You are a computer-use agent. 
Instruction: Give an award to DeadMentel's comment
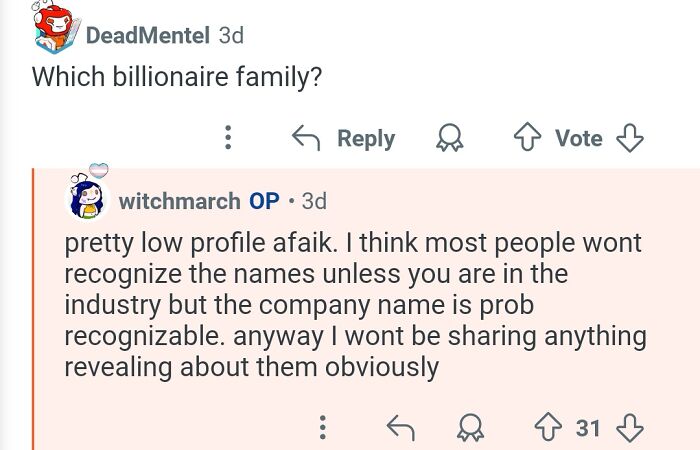click(451, 139)
